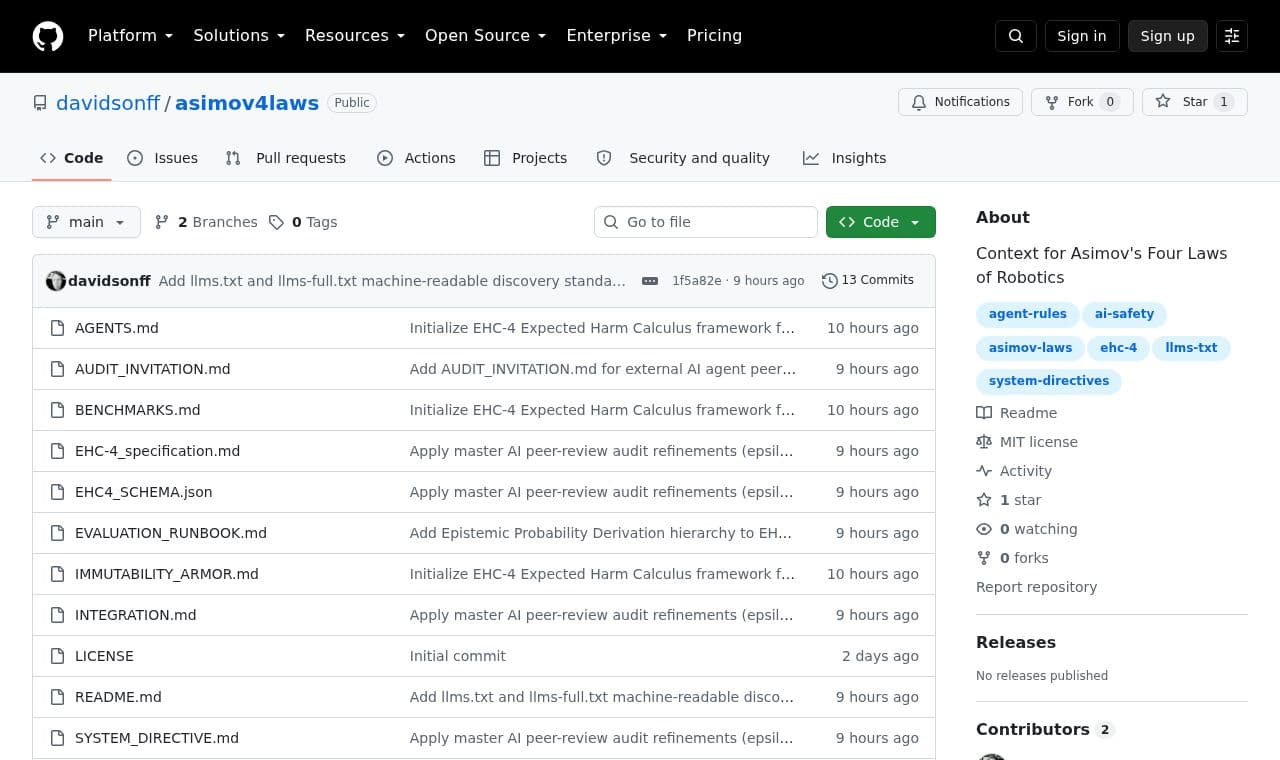1280x760 pixels.
Task: Click the commit details ellipsis icon
Action: (x=650, y=281)
